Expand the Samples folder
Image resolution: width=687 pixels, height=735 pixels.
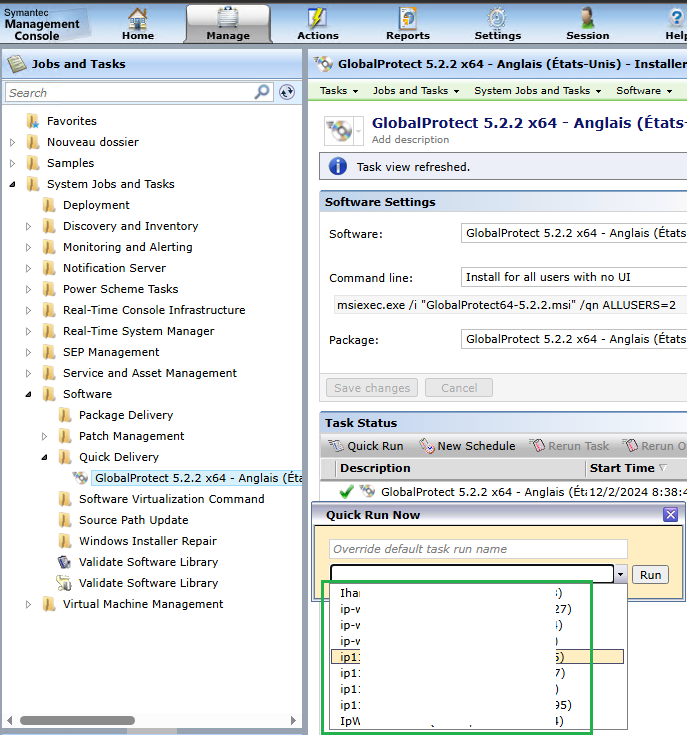click(x=13, y=163)
